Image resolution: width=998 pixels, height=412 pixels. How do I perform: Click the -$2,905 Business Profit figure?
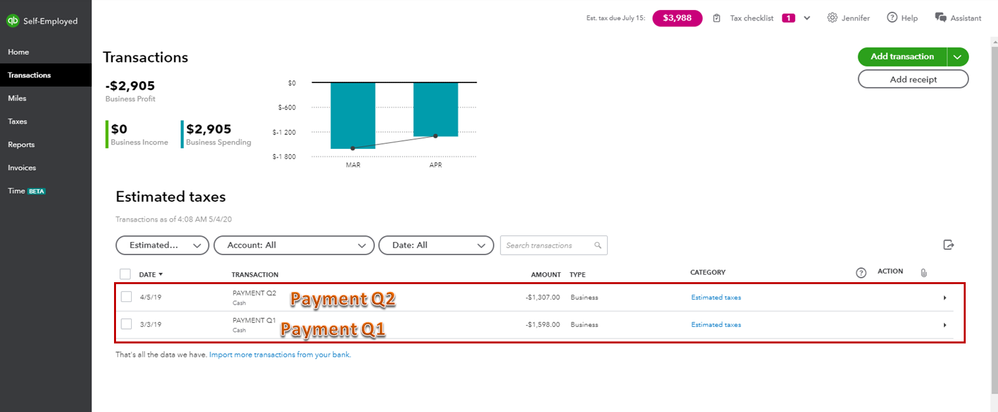[130, 86]
